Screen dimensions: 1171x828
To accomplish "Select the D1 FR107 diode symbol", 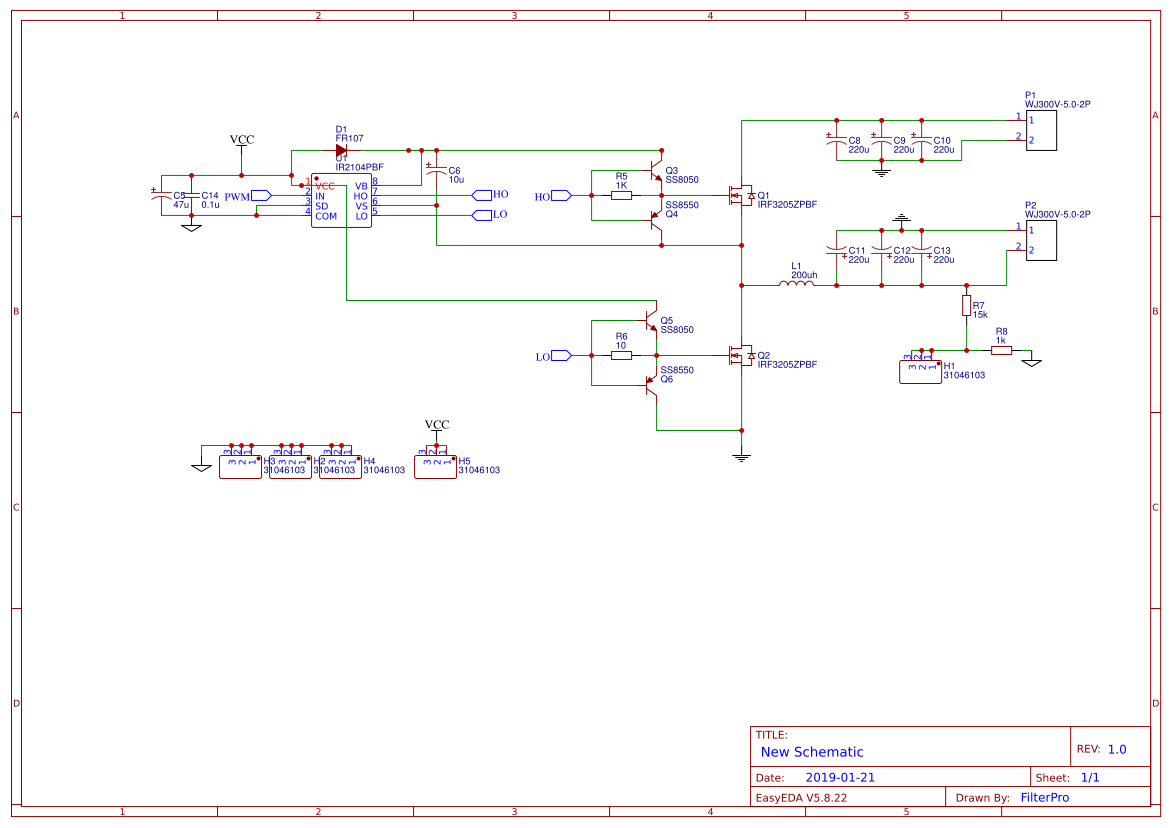I will point(341,150).
